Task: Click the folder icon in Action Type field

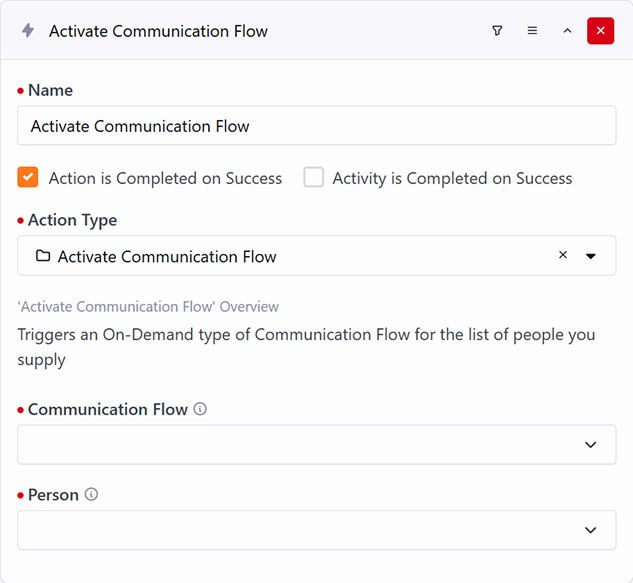Action: tap(43, 256)
